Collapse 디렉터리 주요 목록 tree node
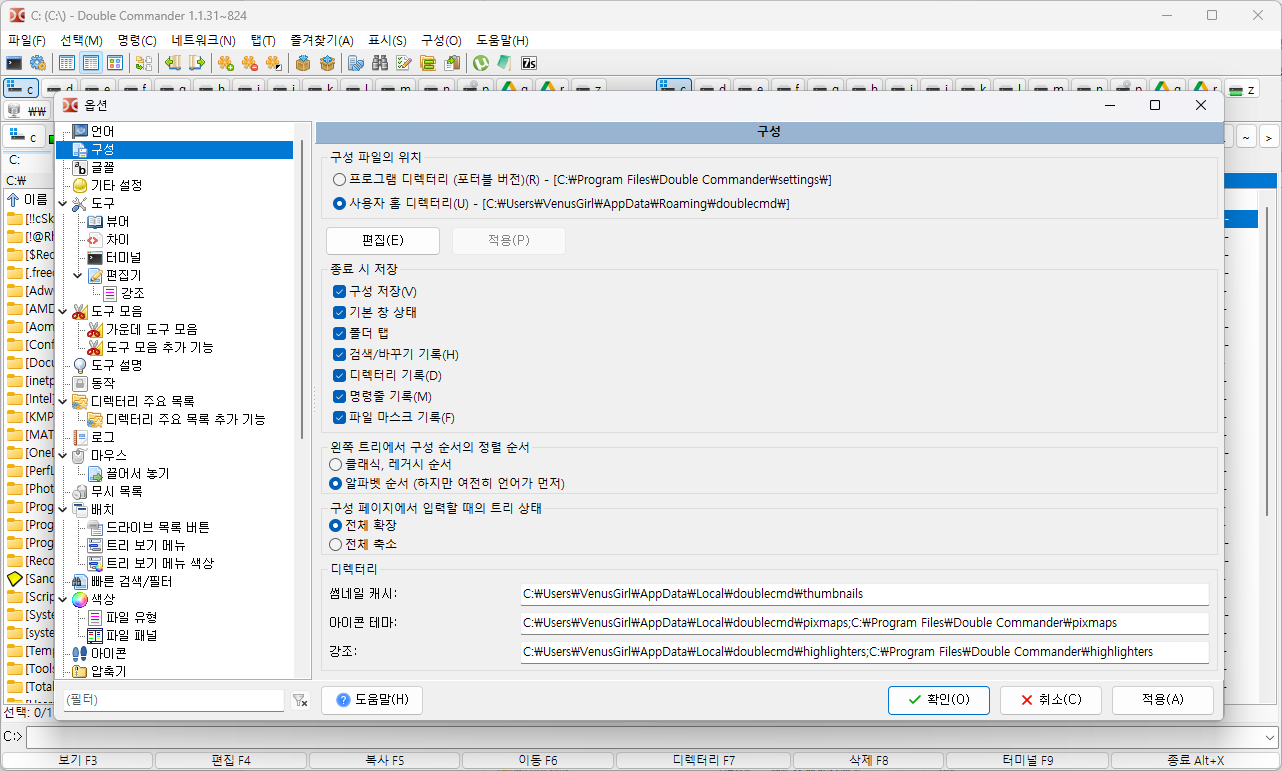The width and height of the screenshot is (1282, 771). click(63, 401)
